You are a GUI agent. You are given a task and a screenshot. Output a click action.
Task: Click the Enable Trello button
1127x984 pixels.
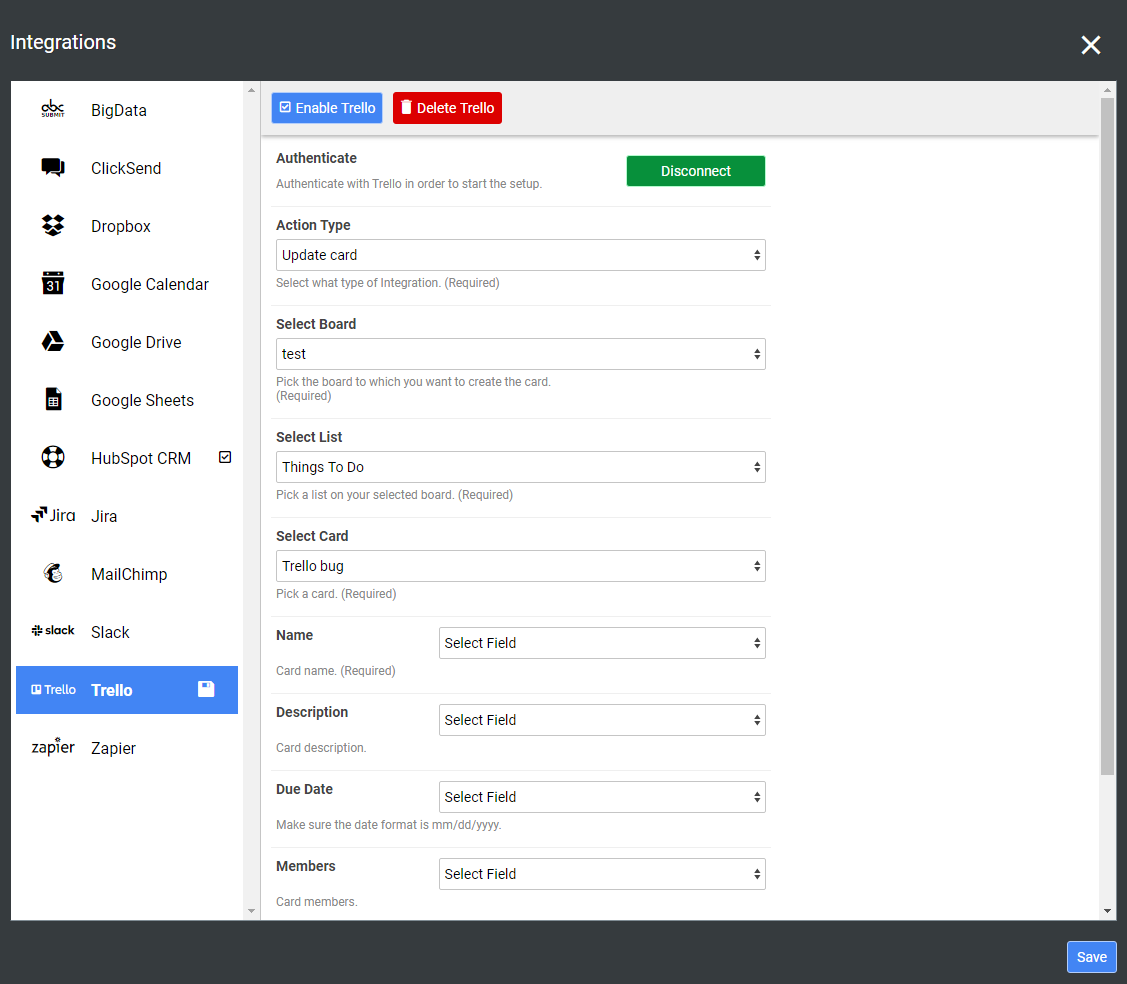tap(327, 108)
